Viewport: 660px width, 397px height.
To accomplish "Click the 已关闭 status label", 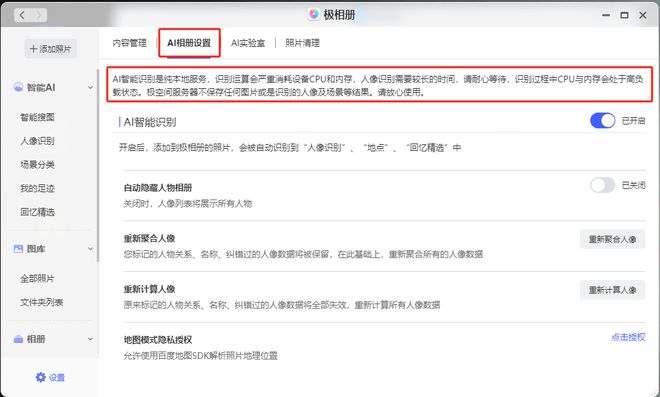I will [x=633, y=185].
